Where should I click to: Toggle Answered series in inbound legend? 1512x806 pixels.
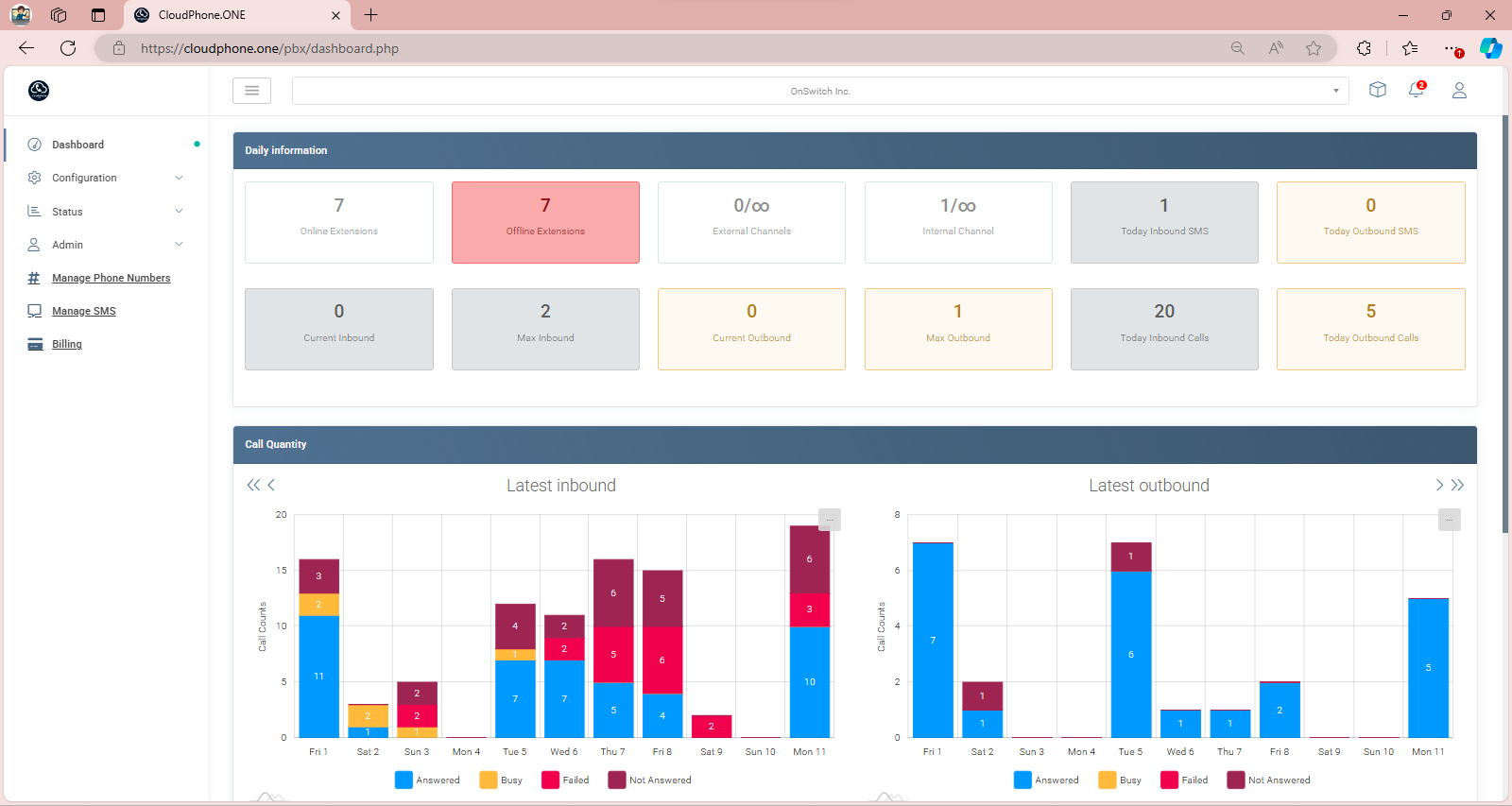[x=428, y=780]
